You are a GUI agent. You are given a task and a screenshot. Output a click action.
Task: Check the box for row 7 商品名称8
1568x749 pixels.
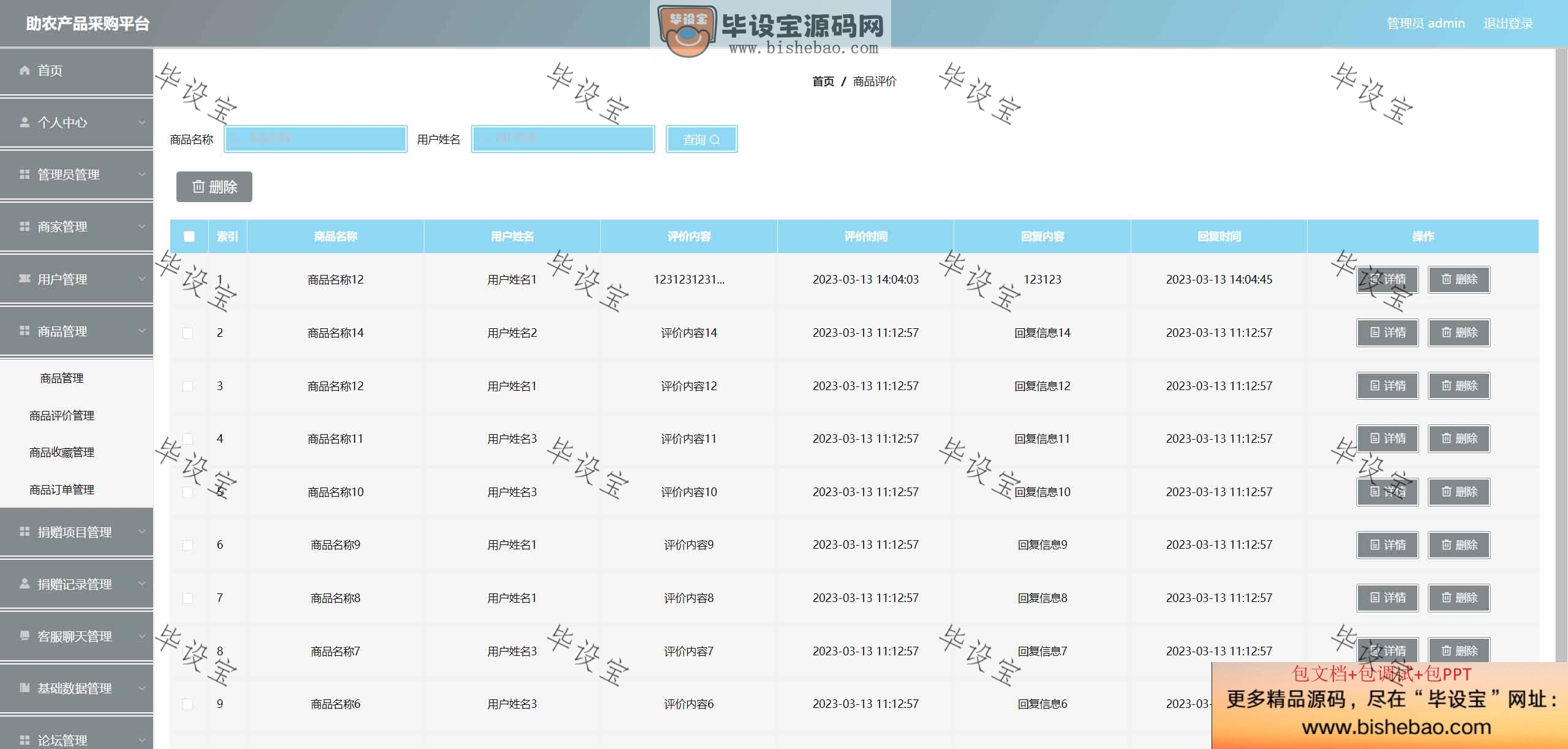188,598
